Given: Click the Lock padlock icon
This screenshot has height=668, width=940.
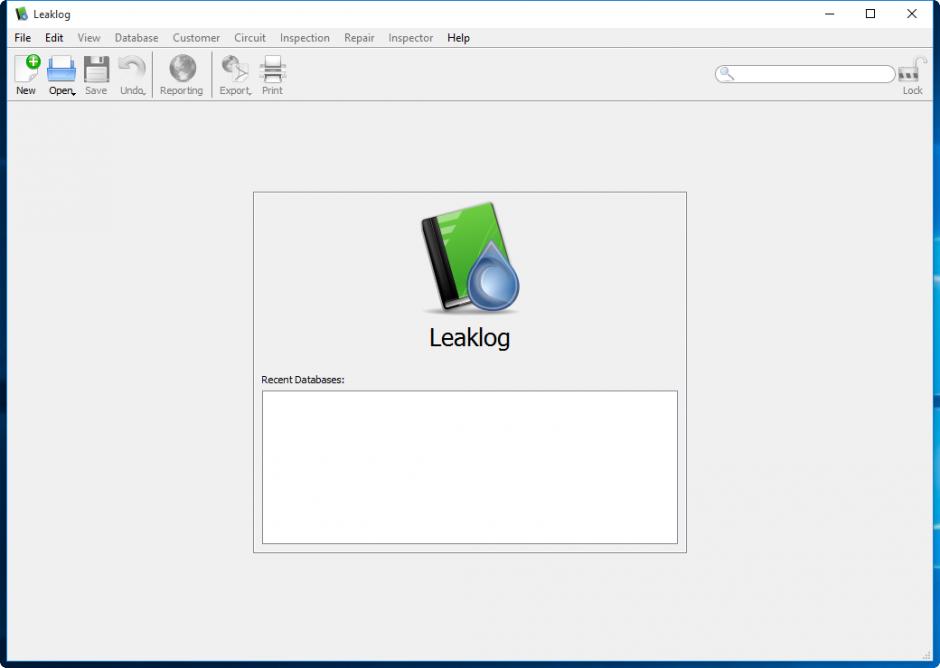Looking at the screenshot, I should tap(912, 70).
